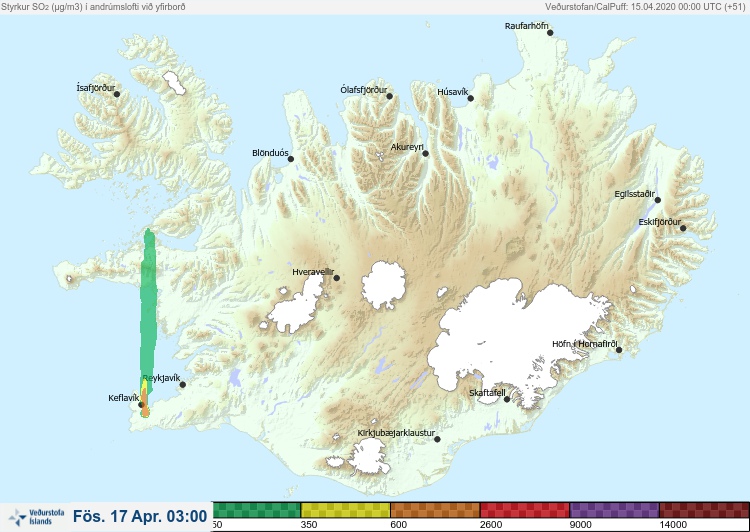The image size is (750, 532).
Task: Click the Raufarhöfn marker dot
Action: [x=550, y=33]
